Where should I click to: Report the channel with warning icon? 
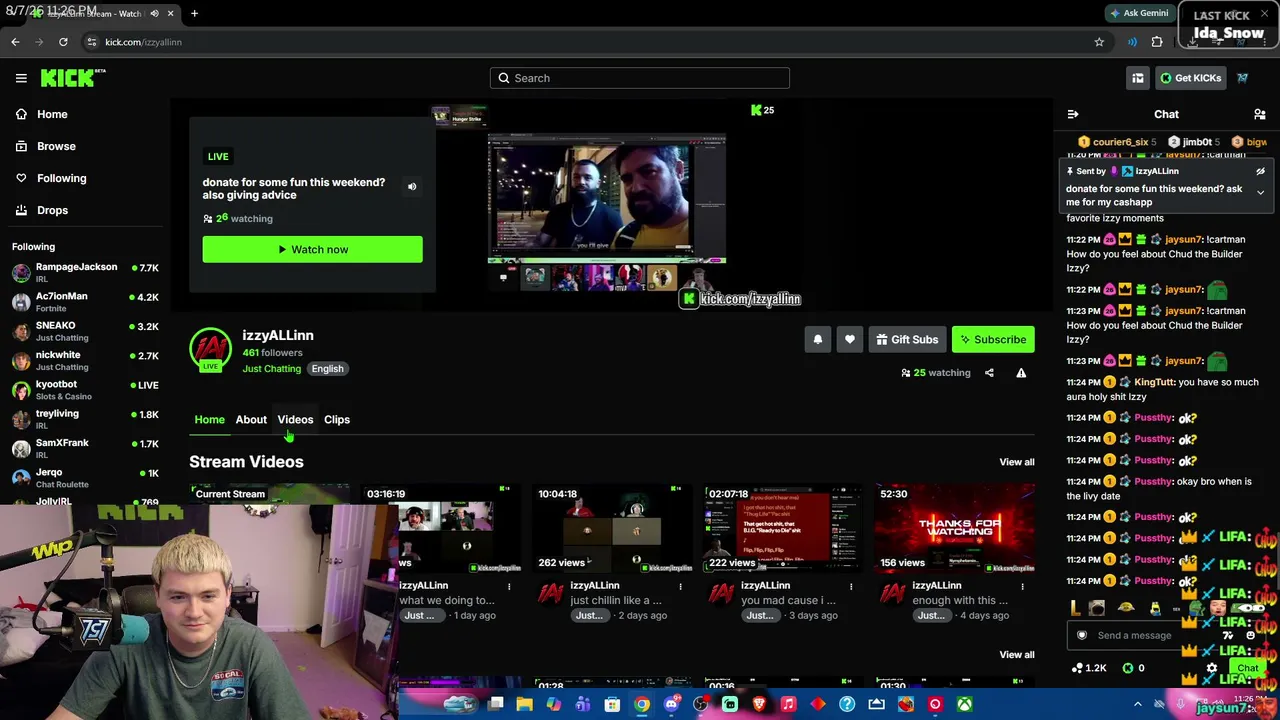click(1021, 373)
